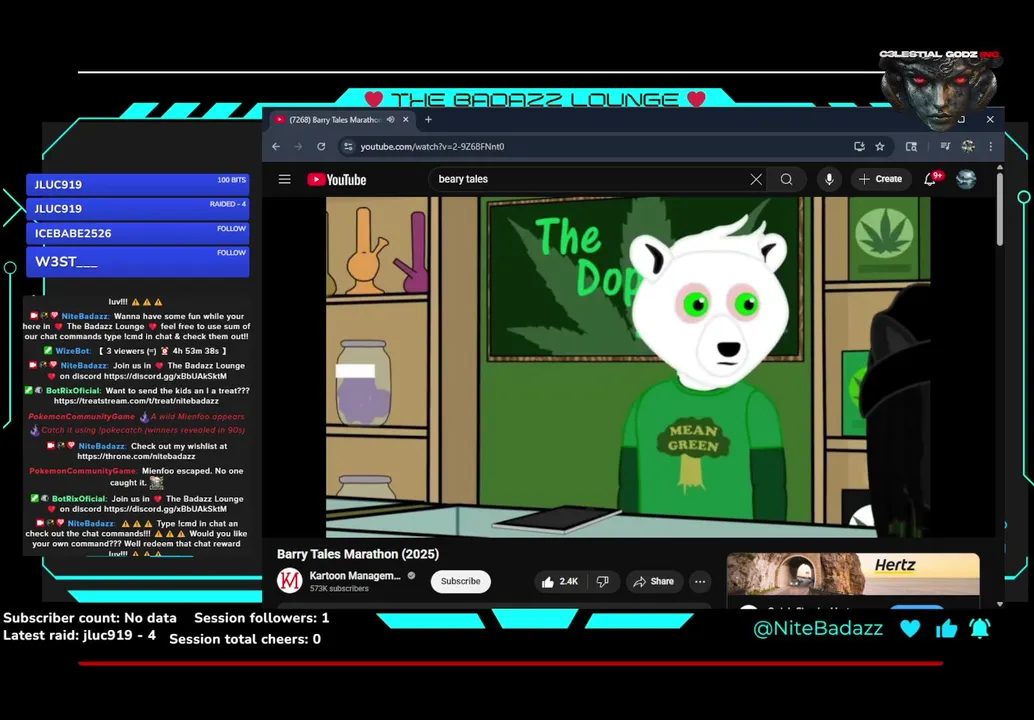Click the Chrome address bar URL

coord(432,146)
